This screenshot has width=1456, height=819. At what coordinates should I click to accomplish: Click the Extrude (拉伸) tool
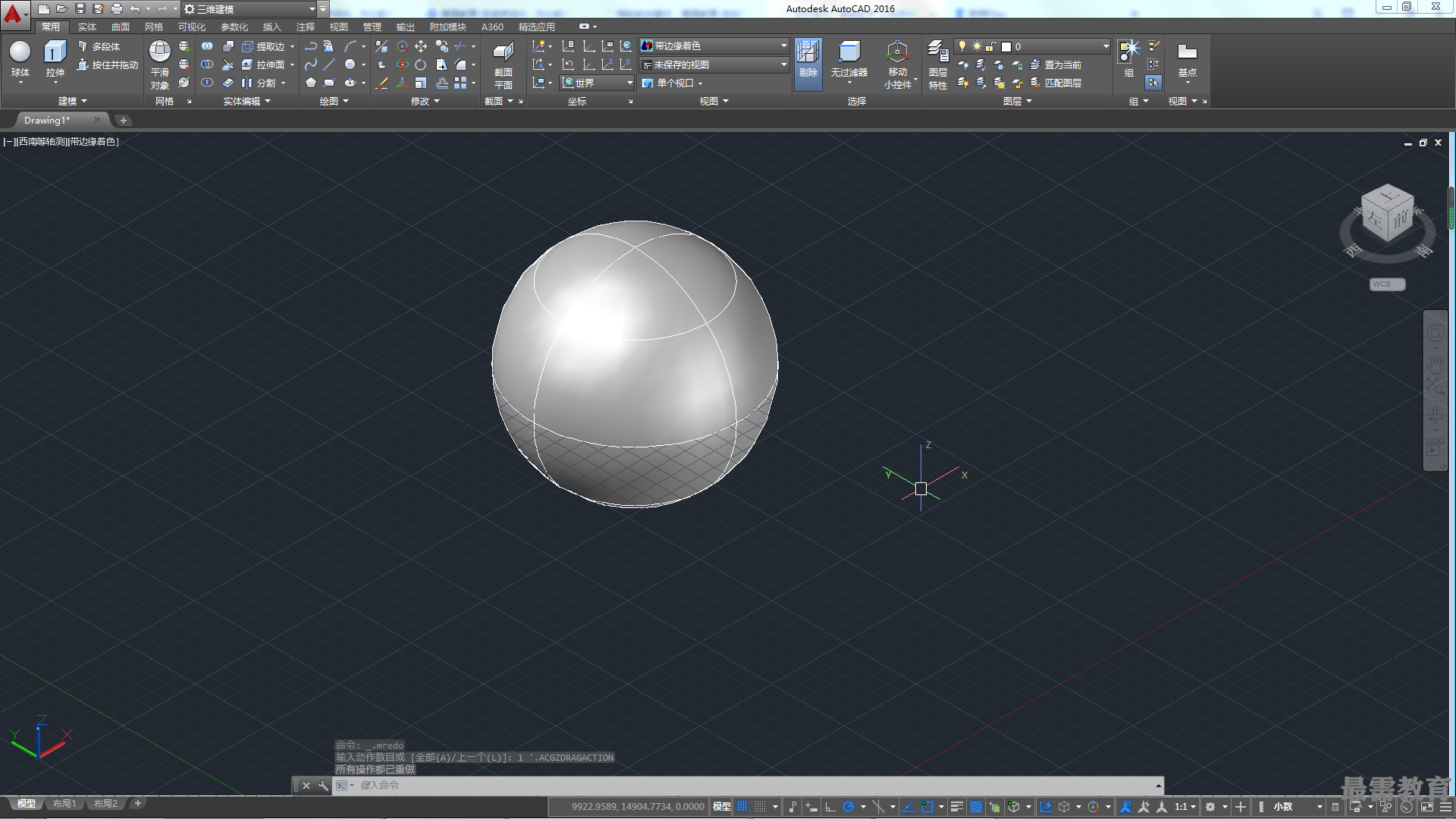[x=55, y=59]
